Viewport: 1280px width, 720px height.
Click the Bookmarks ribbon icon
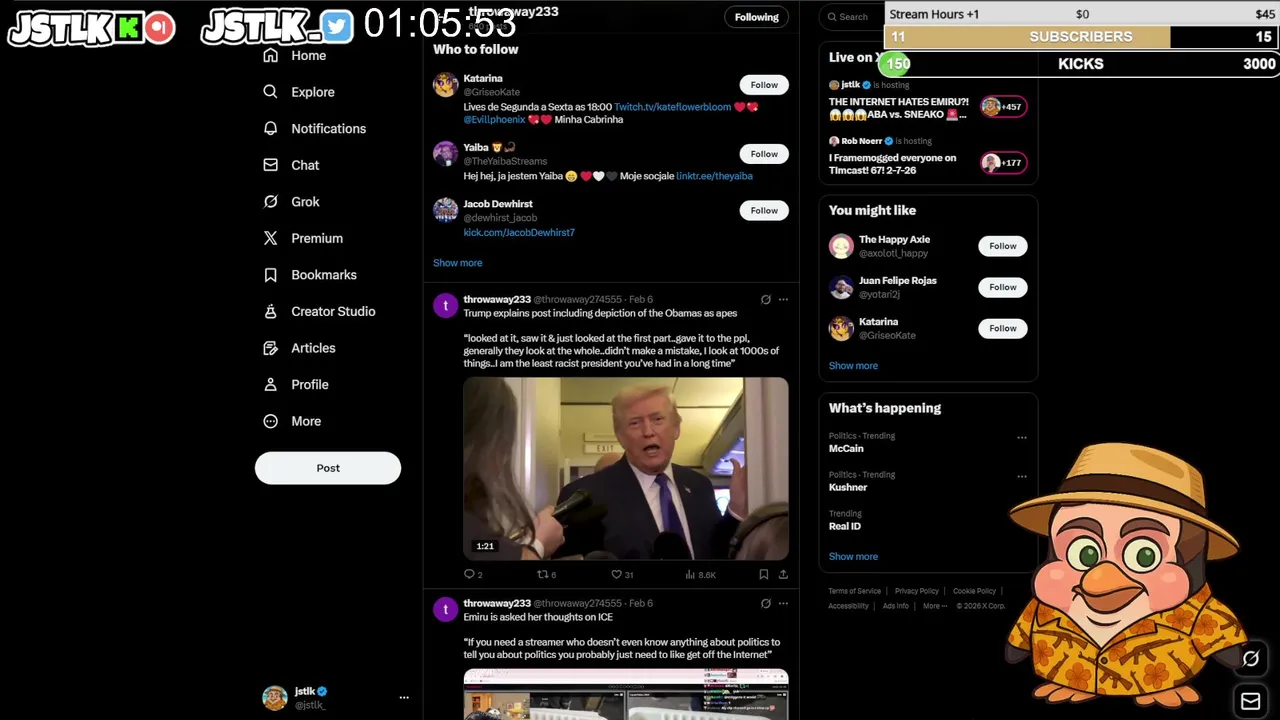pos(270,275)
